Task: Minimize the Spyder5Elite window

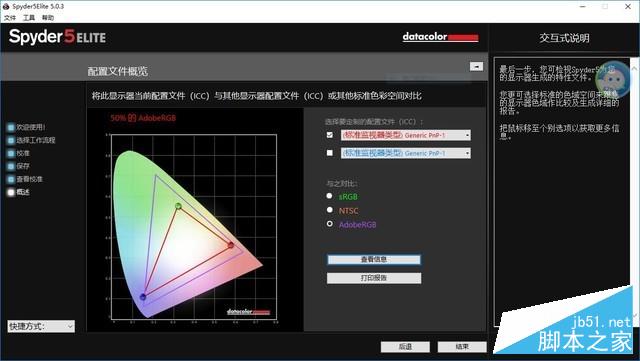Action: pos(583,7)
